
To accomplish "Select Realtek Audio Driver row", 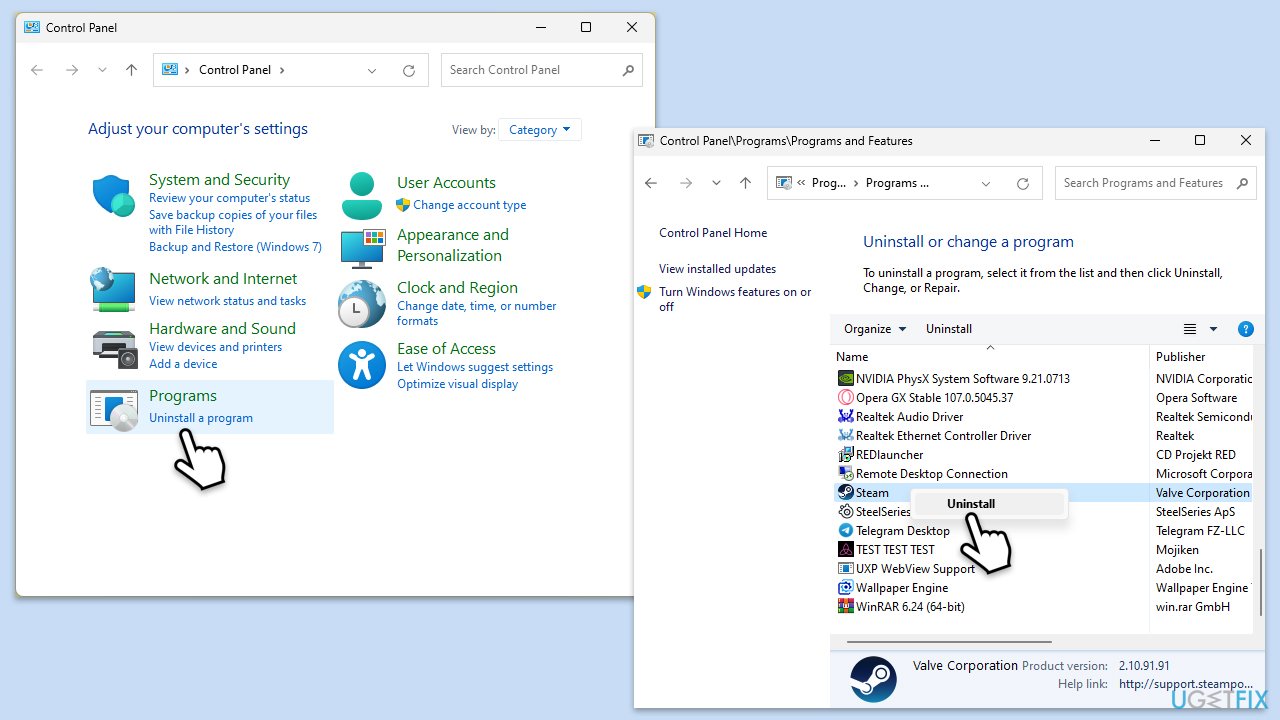I will click(1043, 416).
